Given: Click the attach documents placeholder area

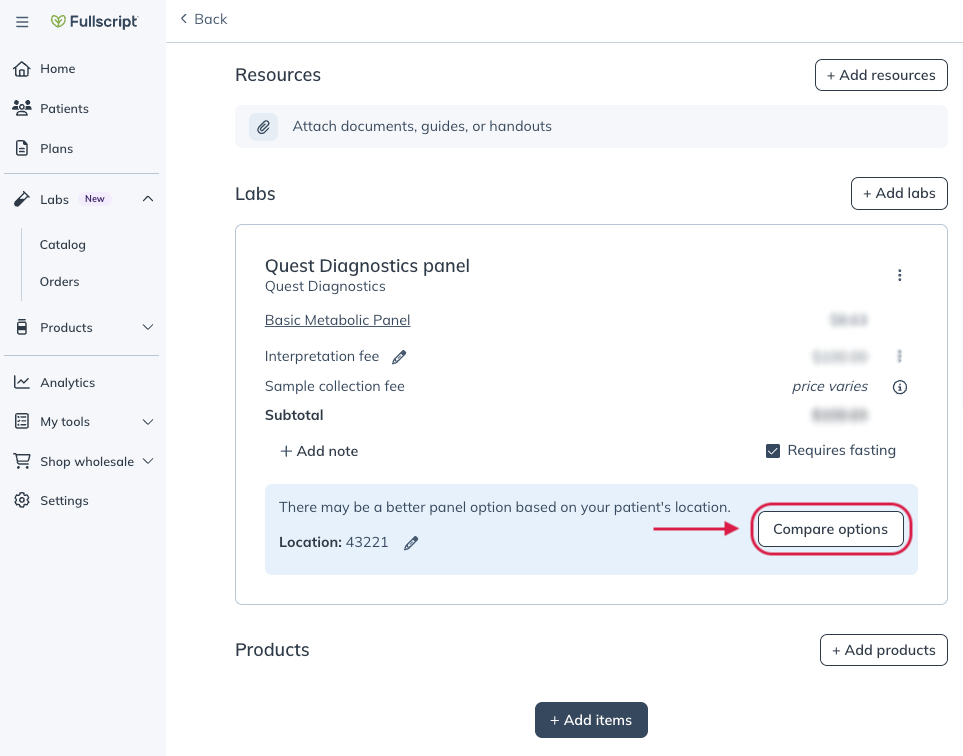Looking at the screenshot, I should 591,127.
